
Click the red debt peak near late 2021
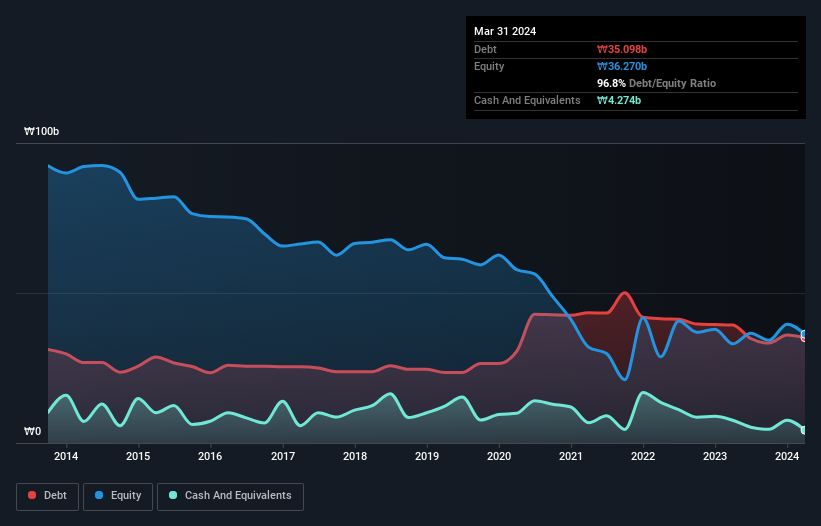[624, 293]
